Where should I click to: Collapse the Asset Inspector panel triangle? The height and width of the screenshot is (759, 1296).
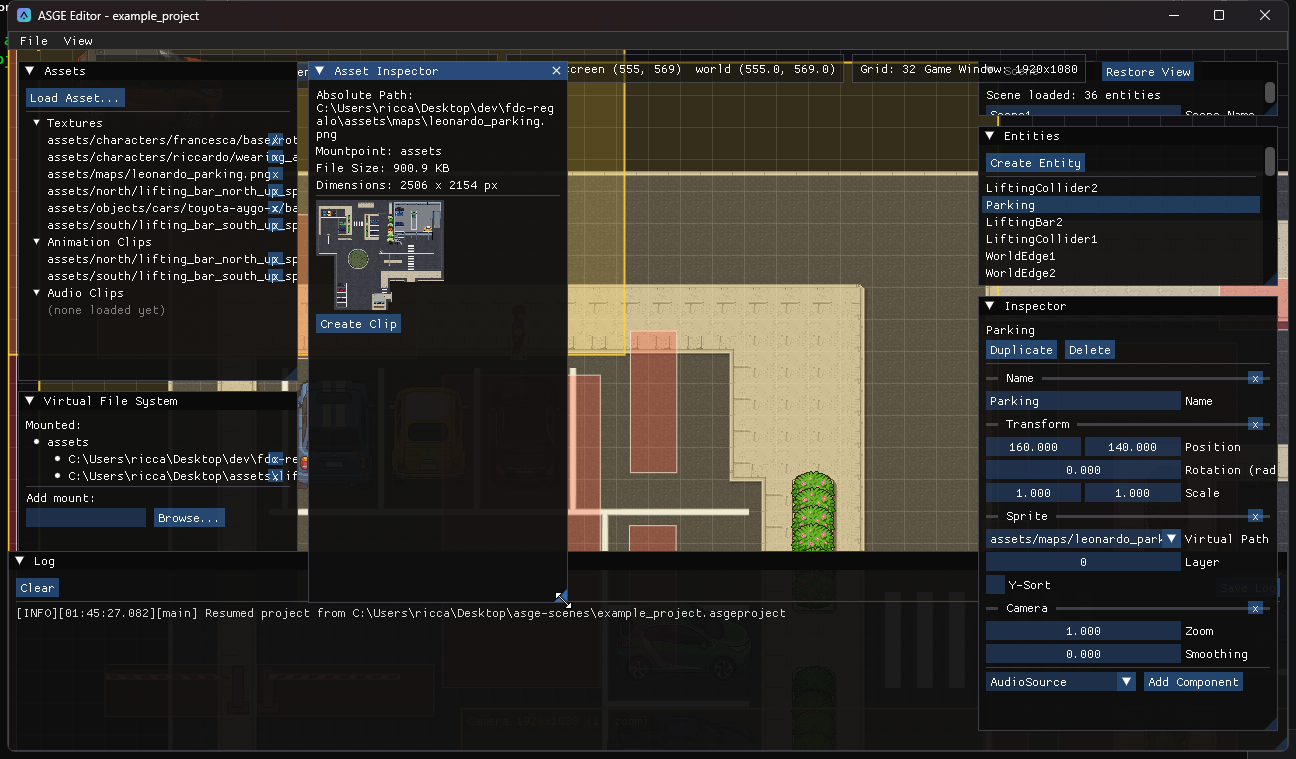pos(320,71)
